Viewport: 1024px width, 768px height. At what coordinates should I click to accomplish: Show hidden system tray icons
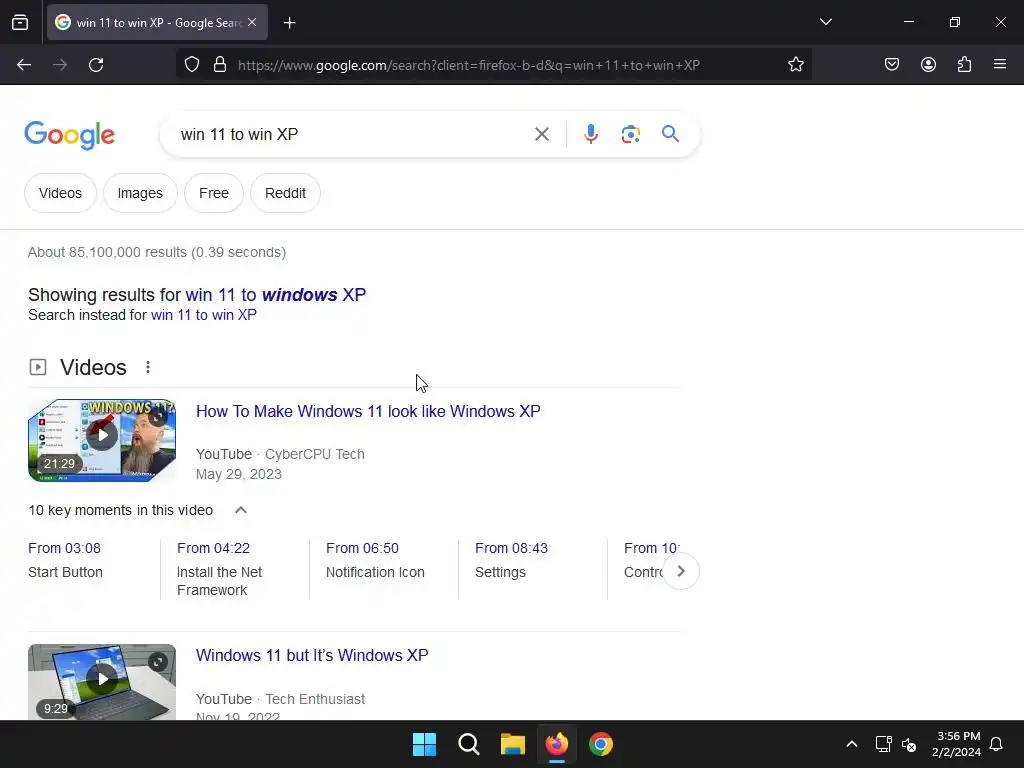tap(852, 744)
